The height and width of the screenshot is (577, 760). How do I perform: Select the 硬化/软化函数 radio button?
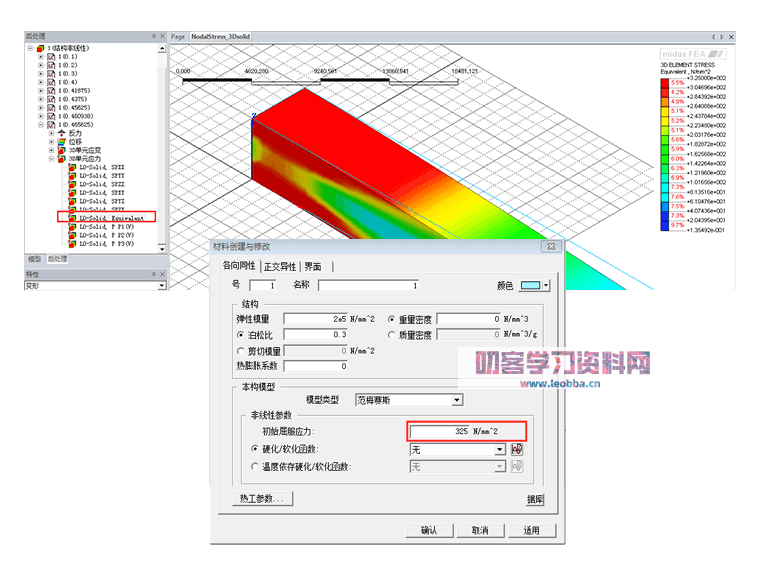pyautogui.click(x=254, y=449)
